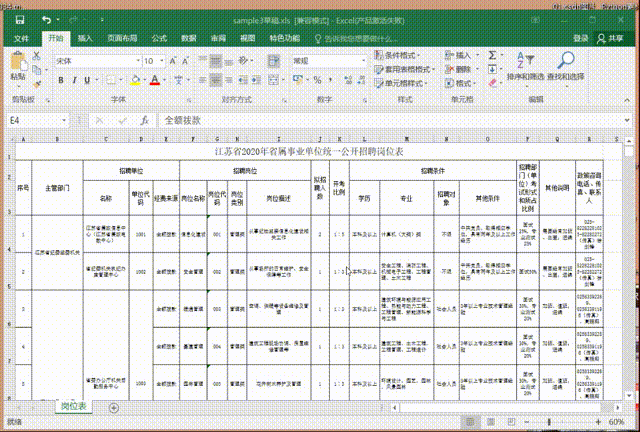
Task: Open the File tab
Action: [21, 38]
